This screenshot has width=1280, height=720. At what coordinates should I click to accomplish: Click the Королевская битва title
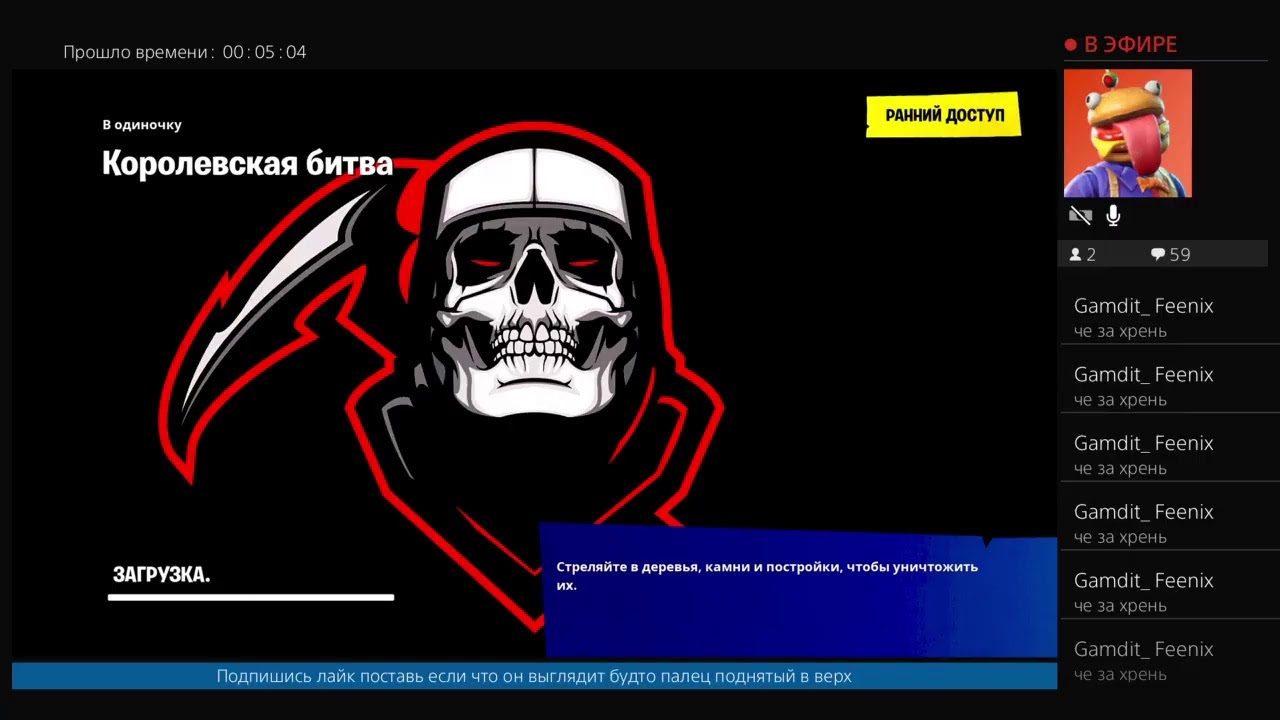(x=247, y=163)
